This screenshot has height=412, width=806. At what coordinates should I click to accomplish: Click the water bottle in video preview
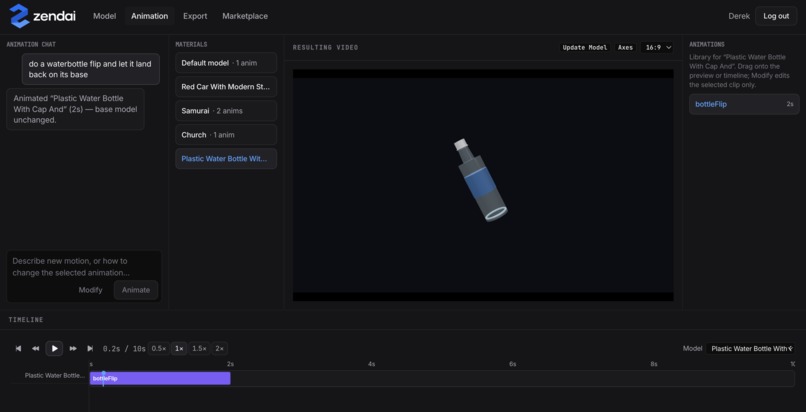[481, 180]
